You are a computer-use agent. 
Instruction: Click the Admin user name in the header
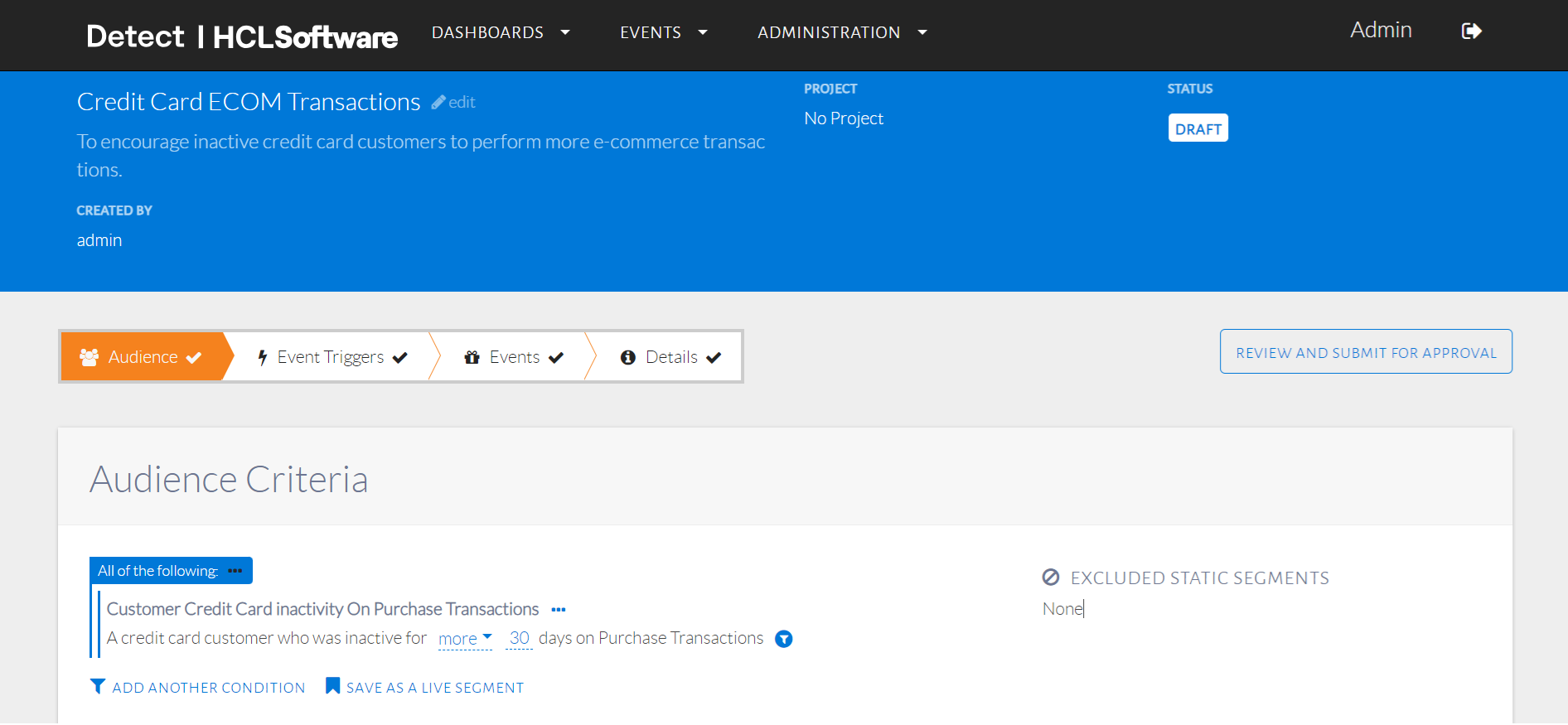tap(1381, 30)
